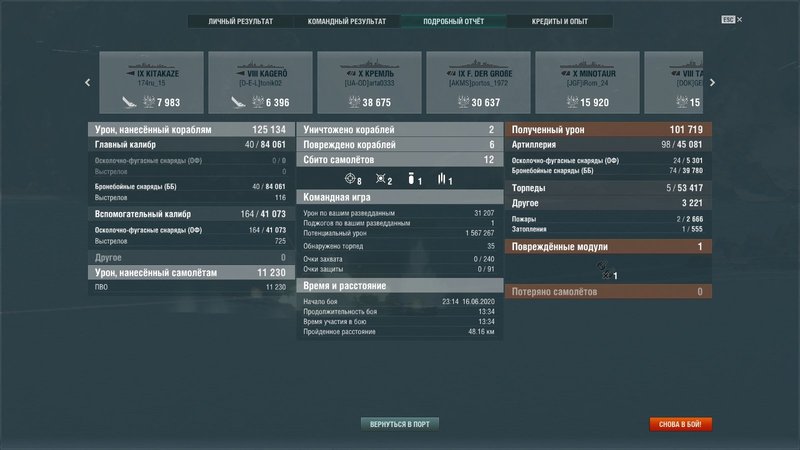Click Повреждённые модули header
The height and width of the screenshot is (450, 800).
click(608, 246)
